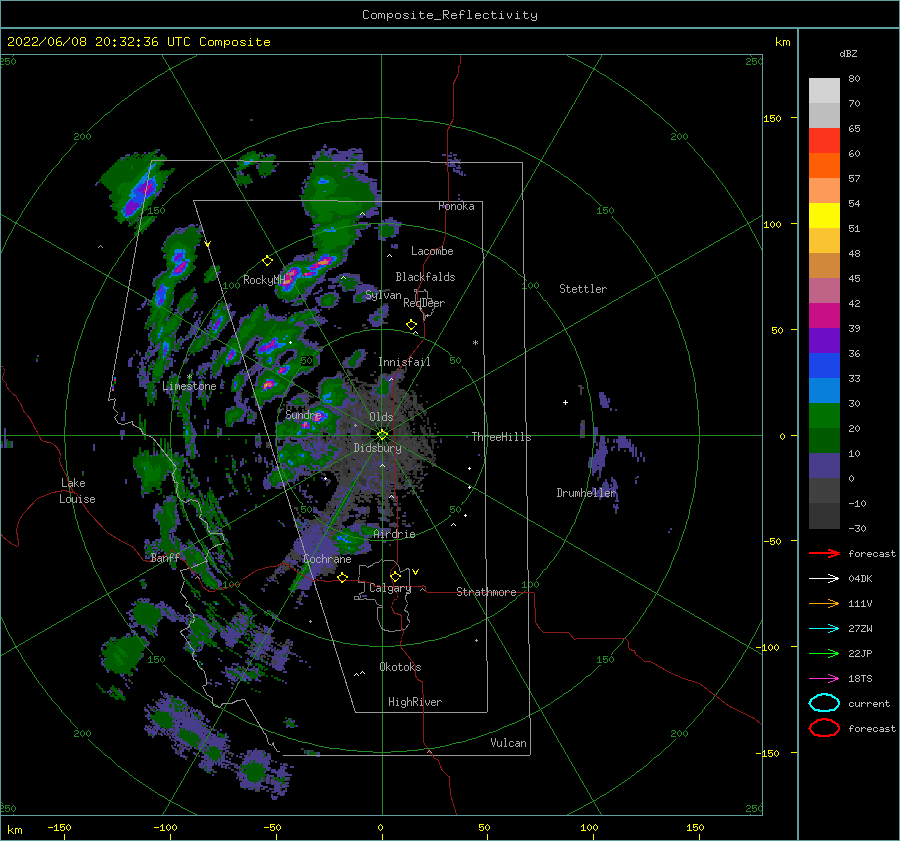Viewport: 900px width, 841px height.
Task: Click the Cochrane label
Action: point(327,559)
